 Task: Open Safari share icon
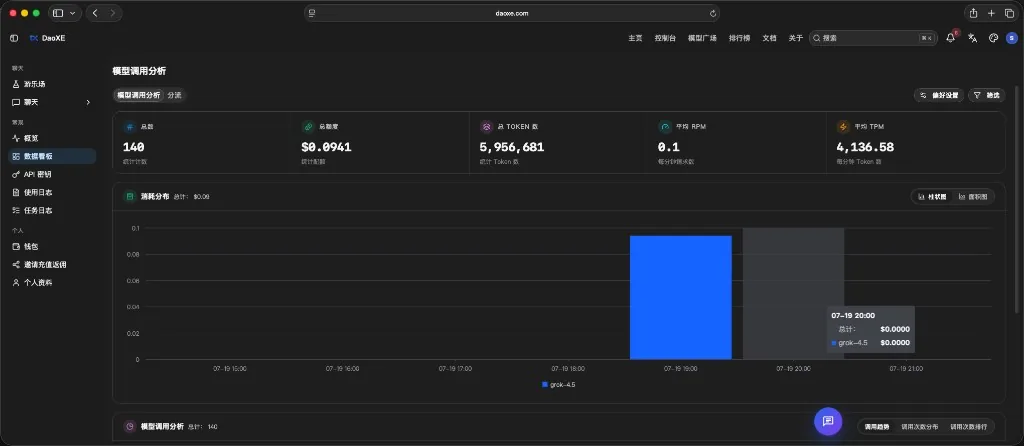click(x=973, y=13)
